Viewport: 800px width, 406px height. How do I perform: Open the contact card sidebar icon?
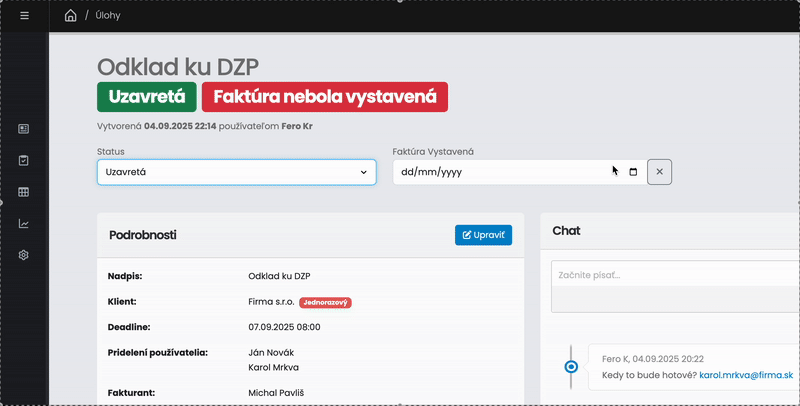[x=24, y=129]
